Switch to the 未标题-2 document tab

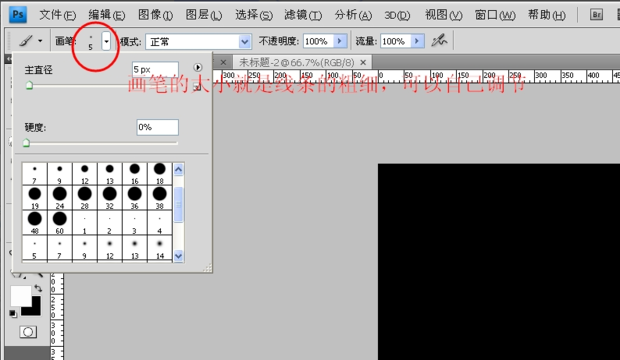(x=297, y=62)
